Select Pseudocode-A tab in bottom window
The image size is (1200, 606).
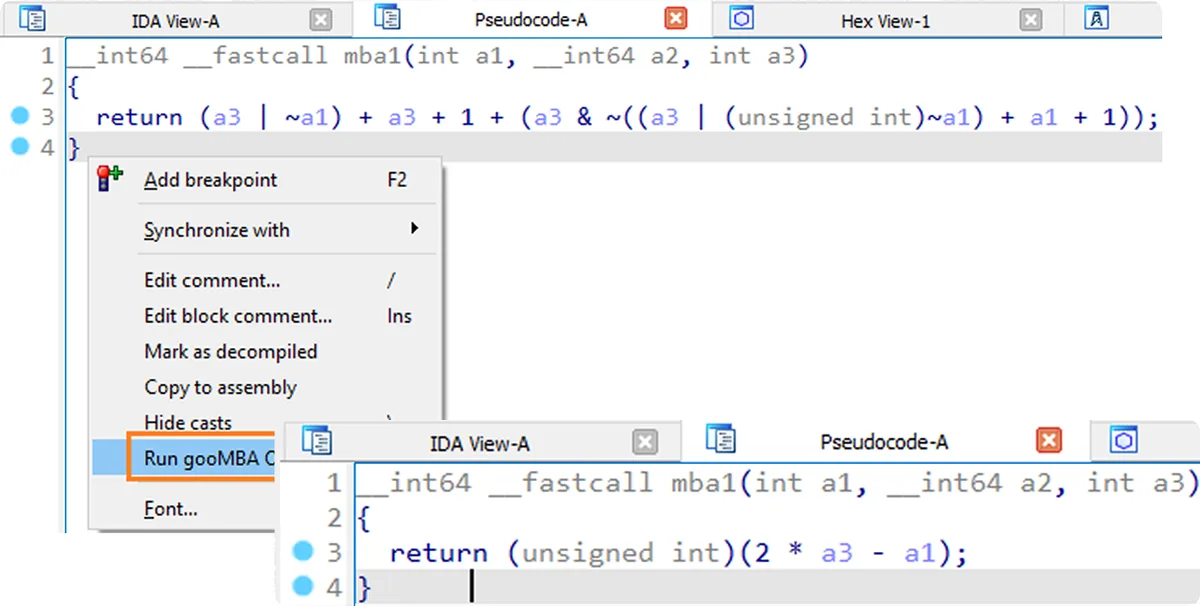tap(884, 442)
